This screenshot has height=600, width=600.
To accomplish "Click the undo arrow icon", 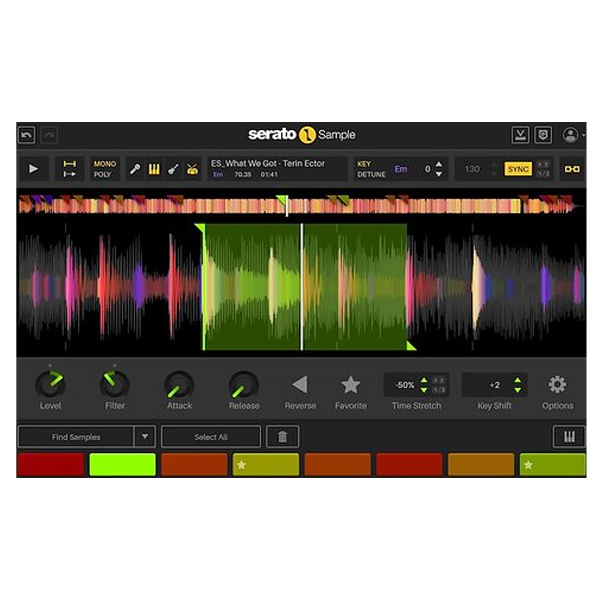I will (x=27, y=135).
